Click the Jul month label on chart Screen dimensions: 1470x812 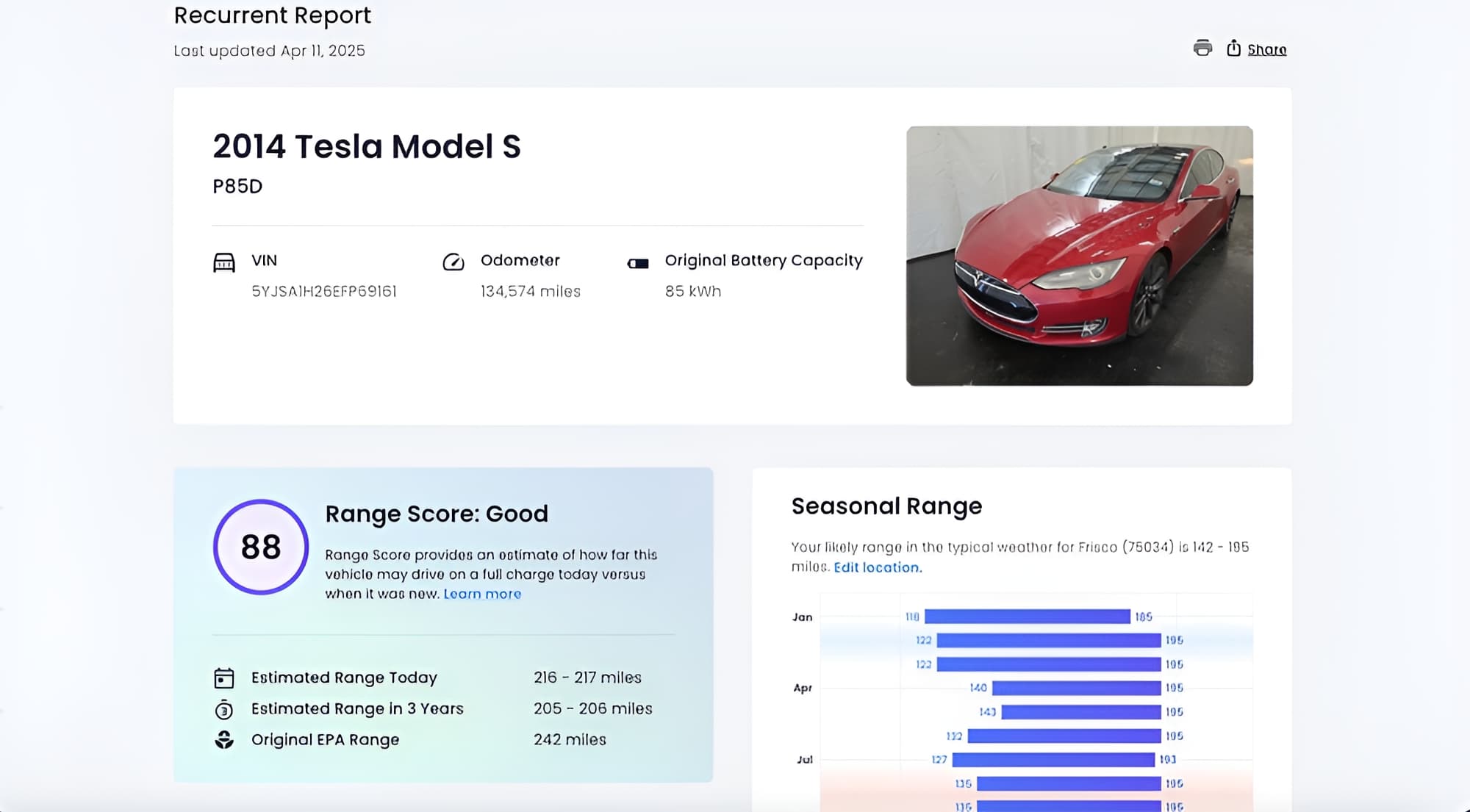click(x=805, y=760)
